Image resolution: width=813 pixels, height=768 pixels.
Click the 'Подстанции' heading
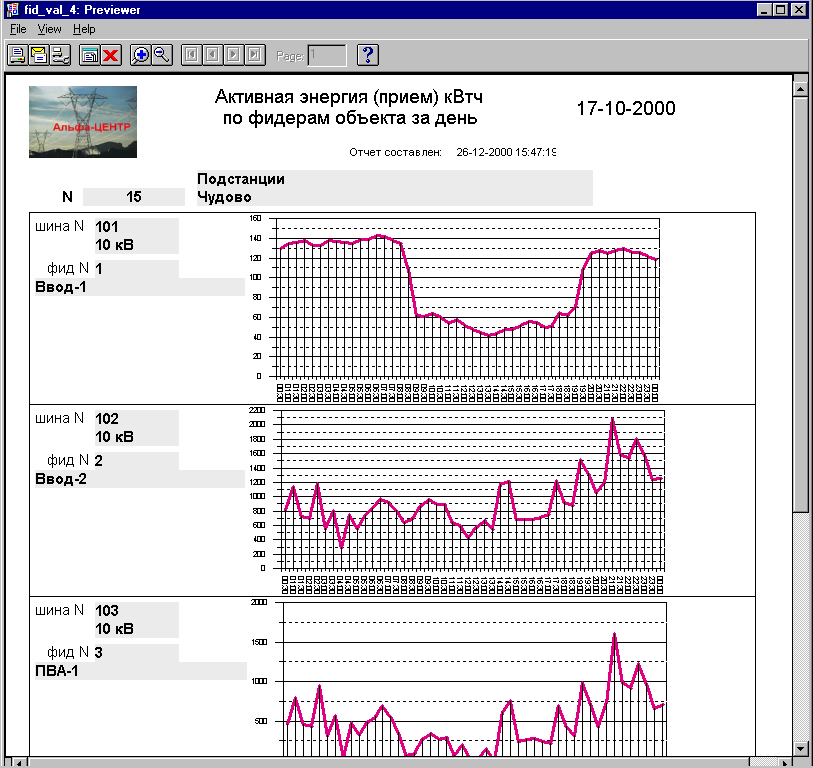coord(241,179)
